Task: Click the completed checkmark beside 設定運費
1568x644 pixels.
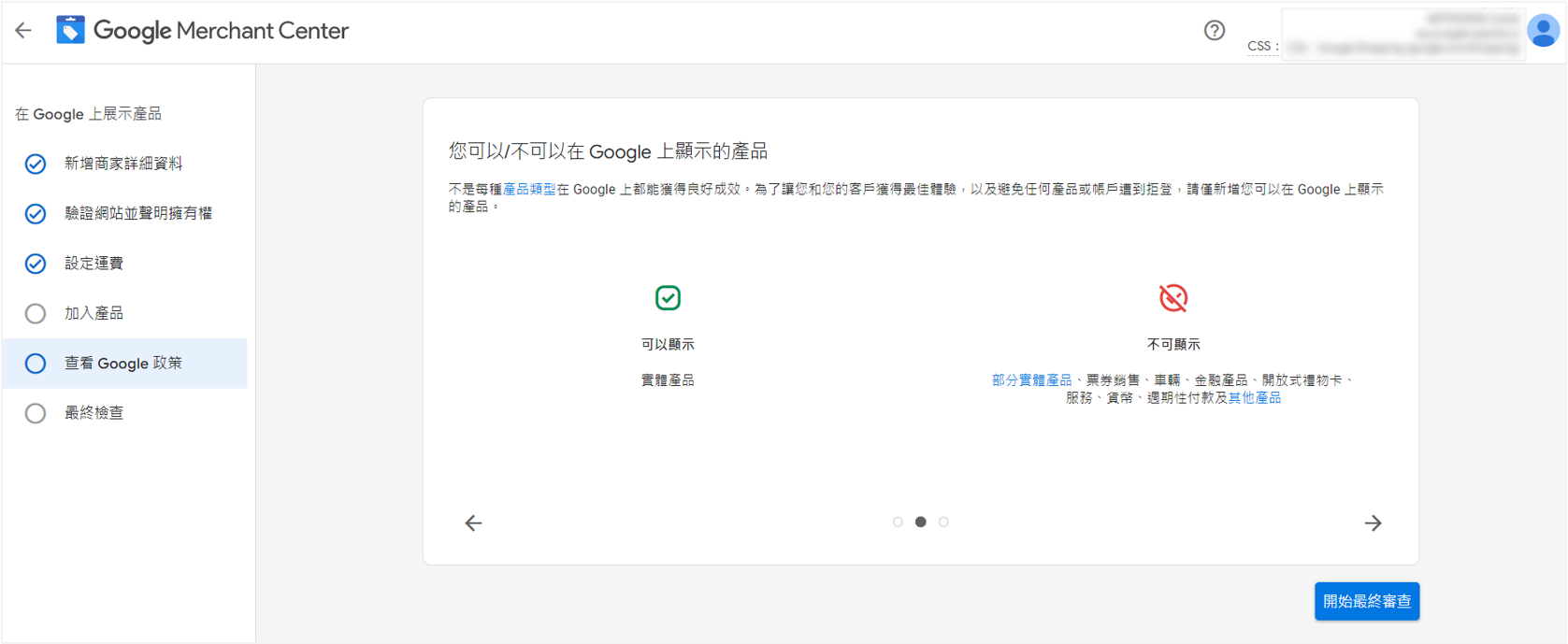Action: coord(36,264)
